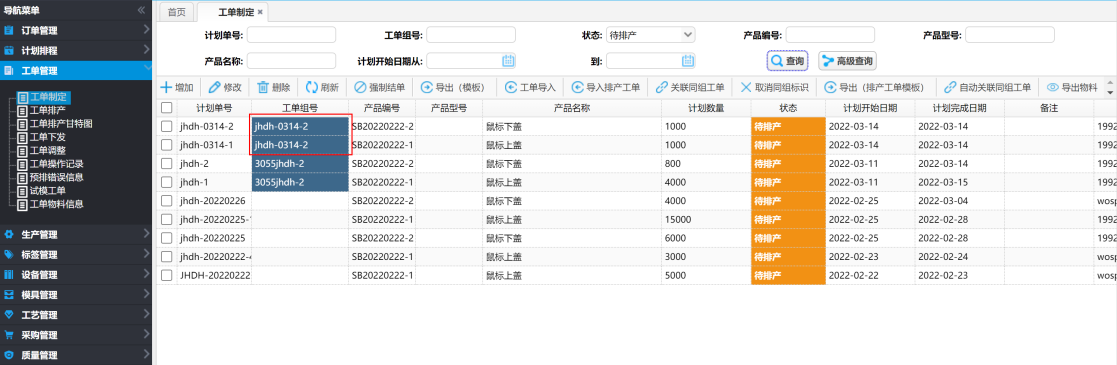This screenshot has width=1117, height=365.
Task: Click the 3055jhdh-2 cell in jhdh-1 row
Action: tap(300, 182)
